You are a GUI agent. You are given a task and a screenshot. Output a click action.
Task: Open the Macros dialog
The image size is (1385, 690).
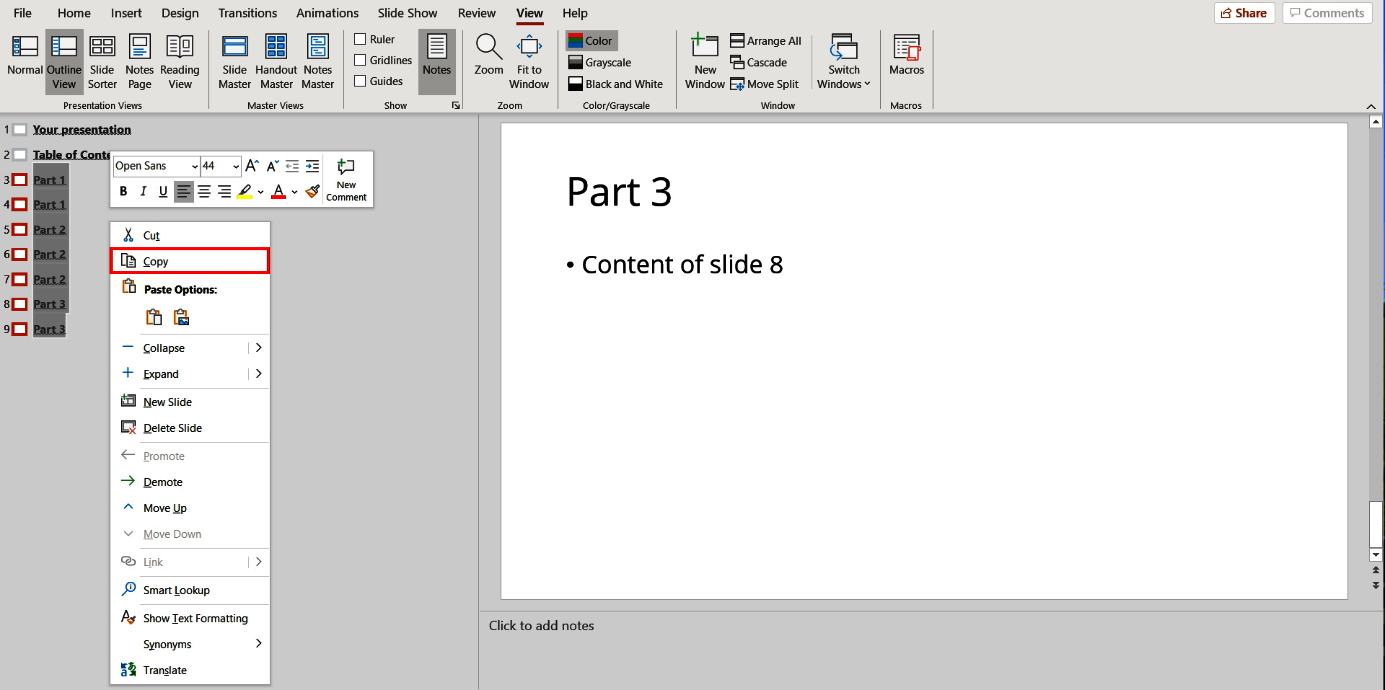[x=905, y=62]
